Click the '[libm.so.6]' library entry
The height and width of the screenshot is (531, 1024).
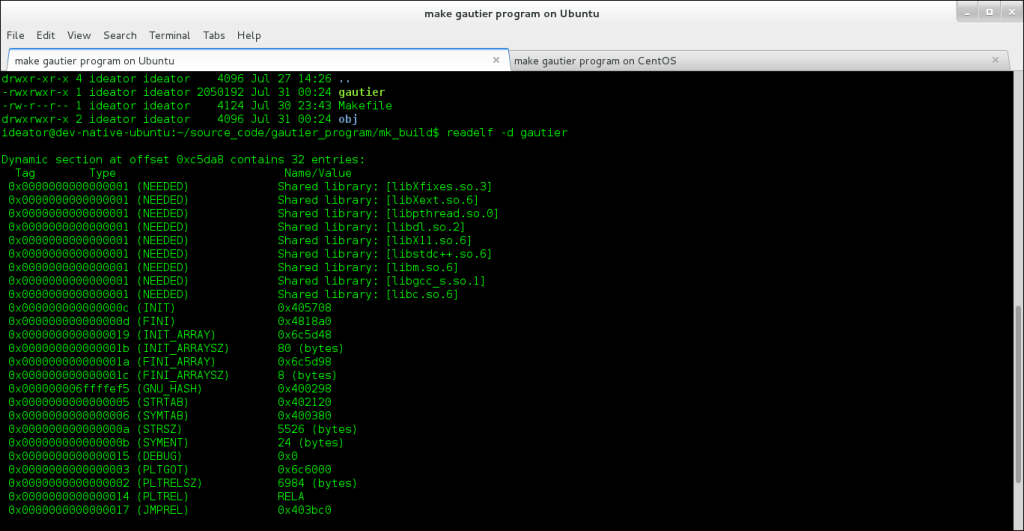[422, 268]
